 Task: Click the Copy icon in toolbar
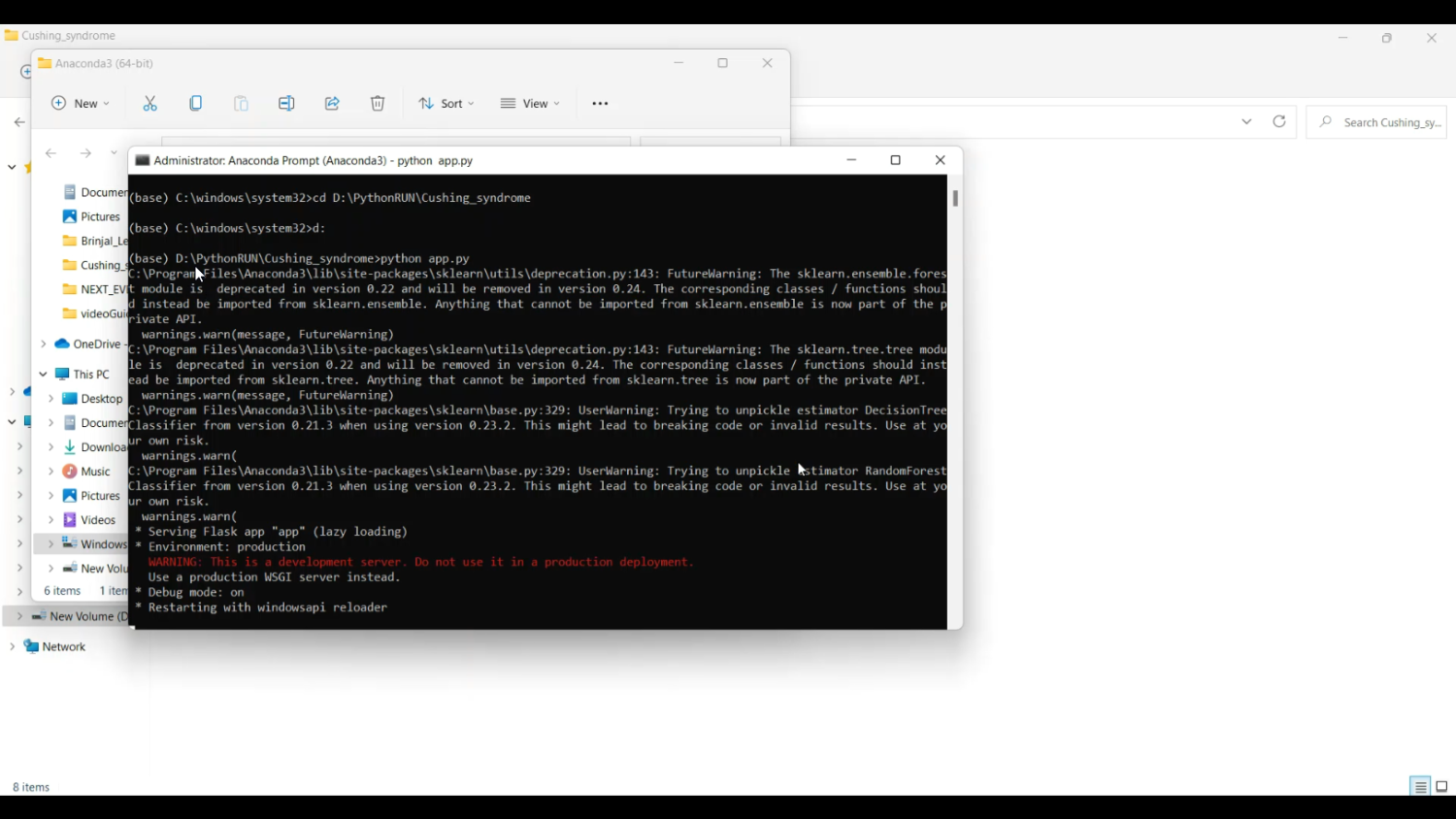coord(196,104)
